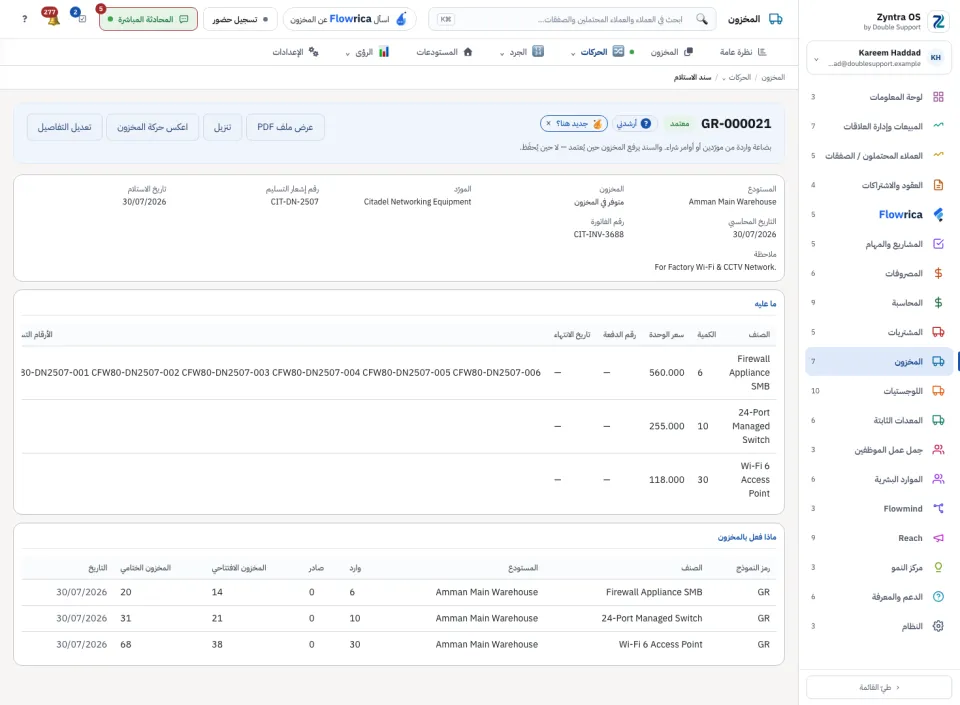Expand the Kareem Haddad account menu
Image resolution: width=960 pixels, height=705 pixels.
click(x=879, y=58)
